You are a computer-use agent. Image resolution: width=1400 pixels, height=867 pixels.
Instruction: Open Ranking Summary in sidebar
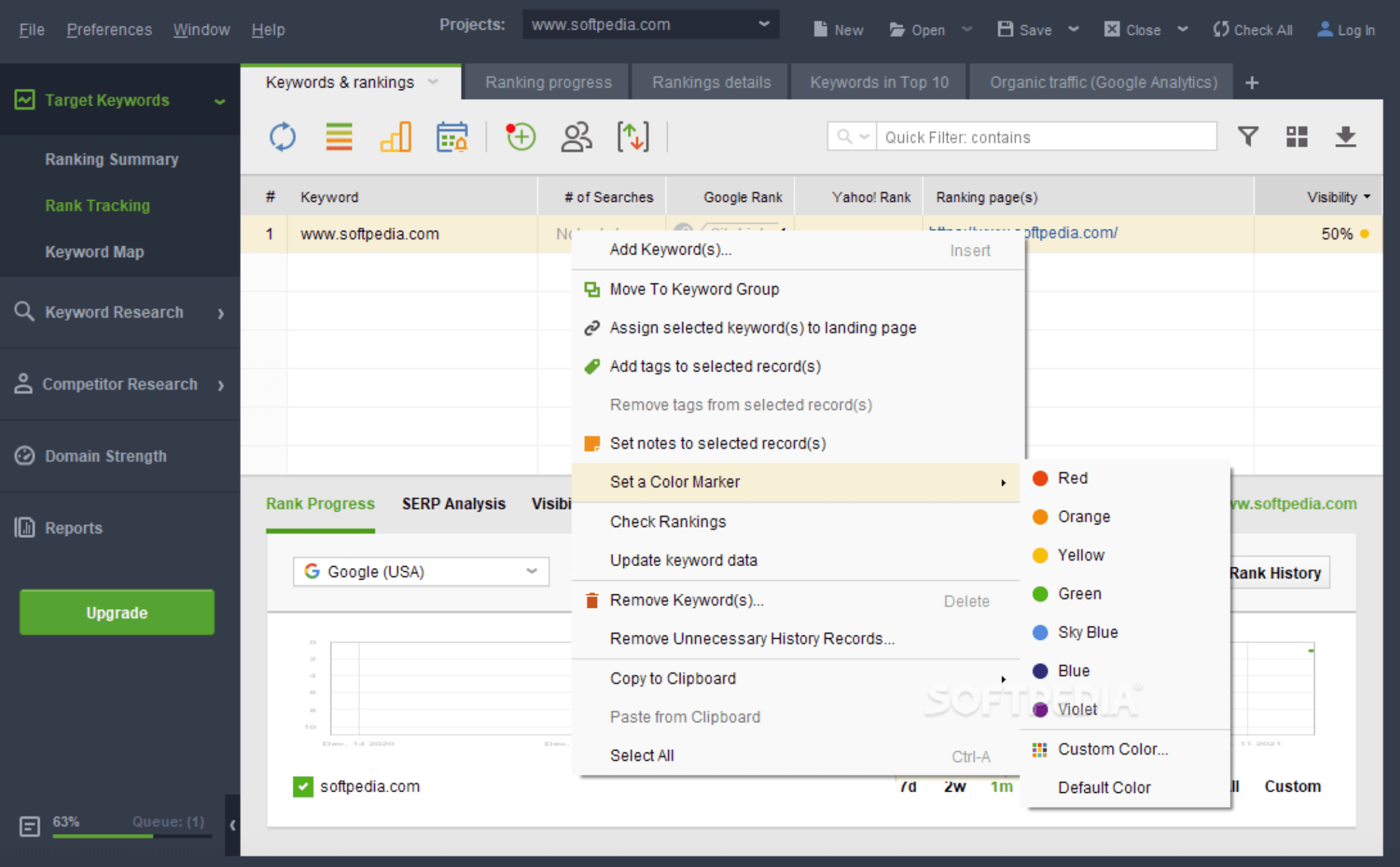(x=112, y=160)
